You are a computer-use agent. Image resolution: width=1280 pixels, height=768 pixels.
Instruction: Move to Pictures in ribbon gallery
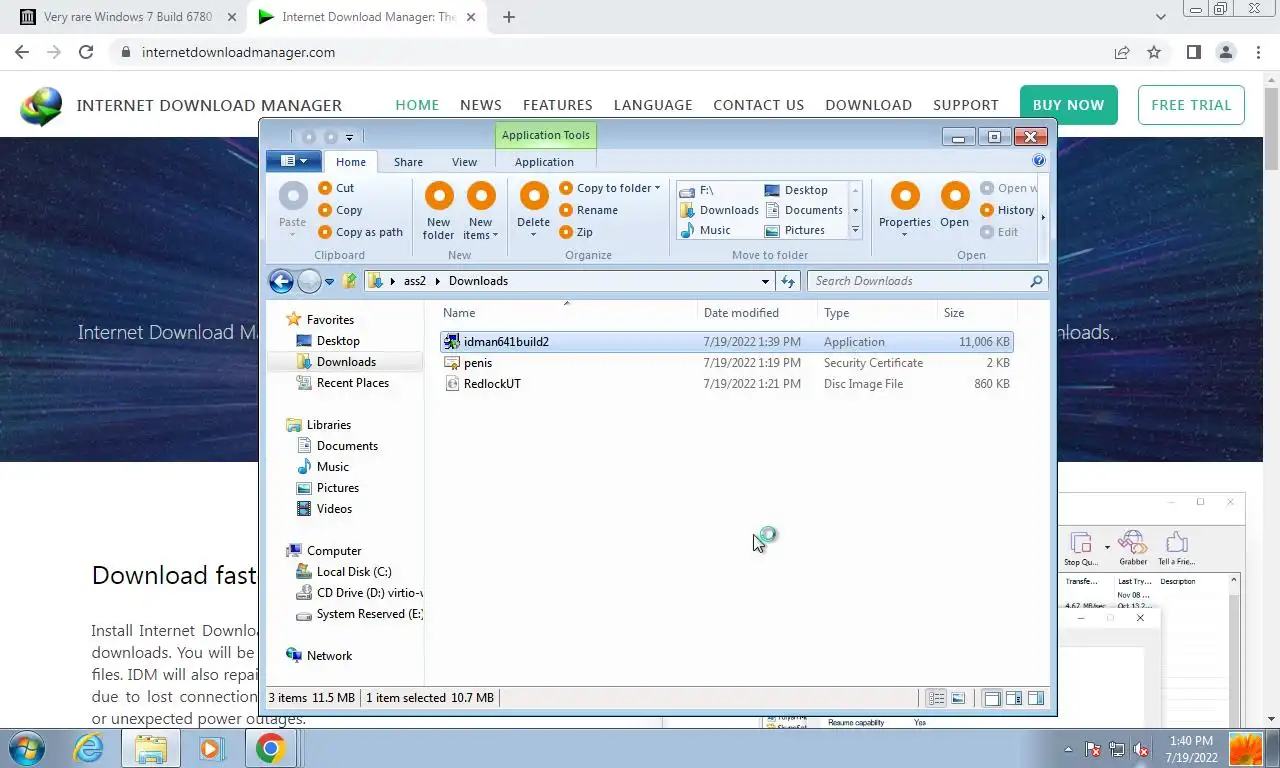(795, 230)
